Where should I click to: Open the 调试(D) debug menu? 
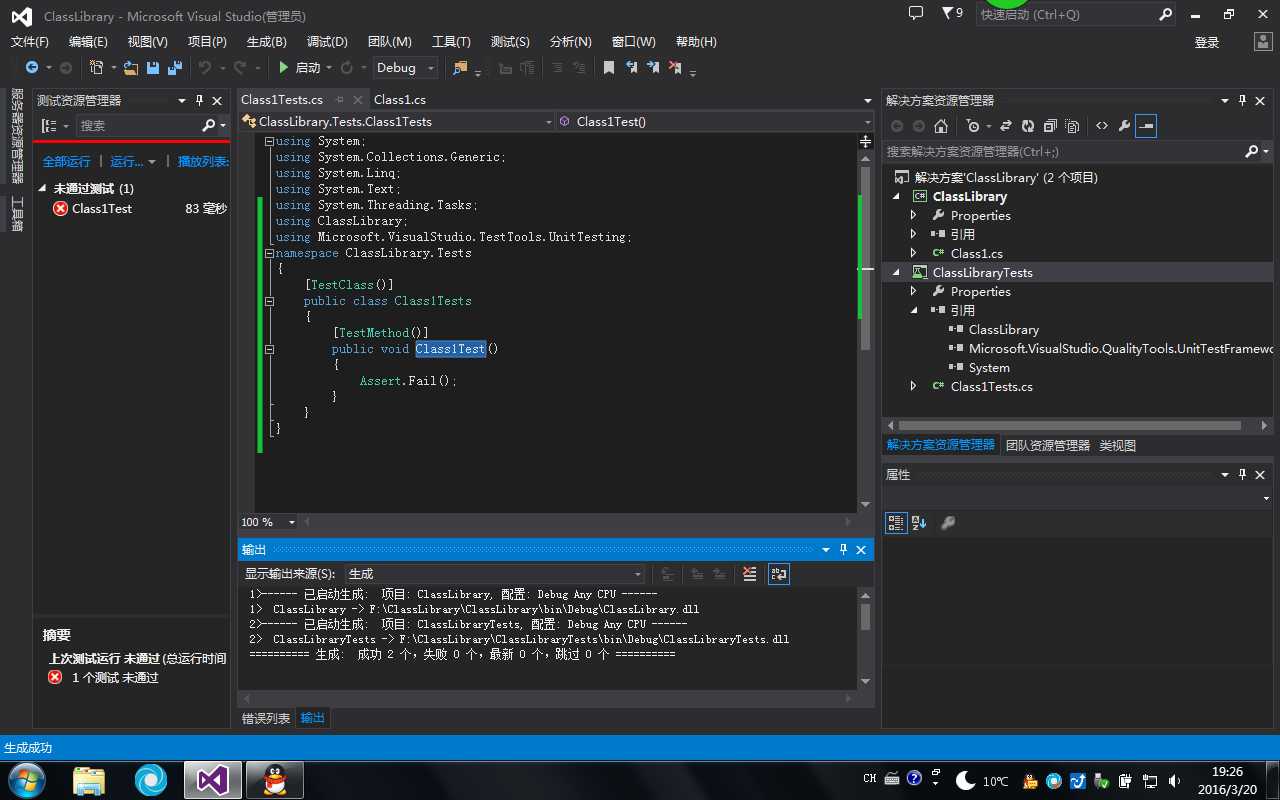point(327,42)
